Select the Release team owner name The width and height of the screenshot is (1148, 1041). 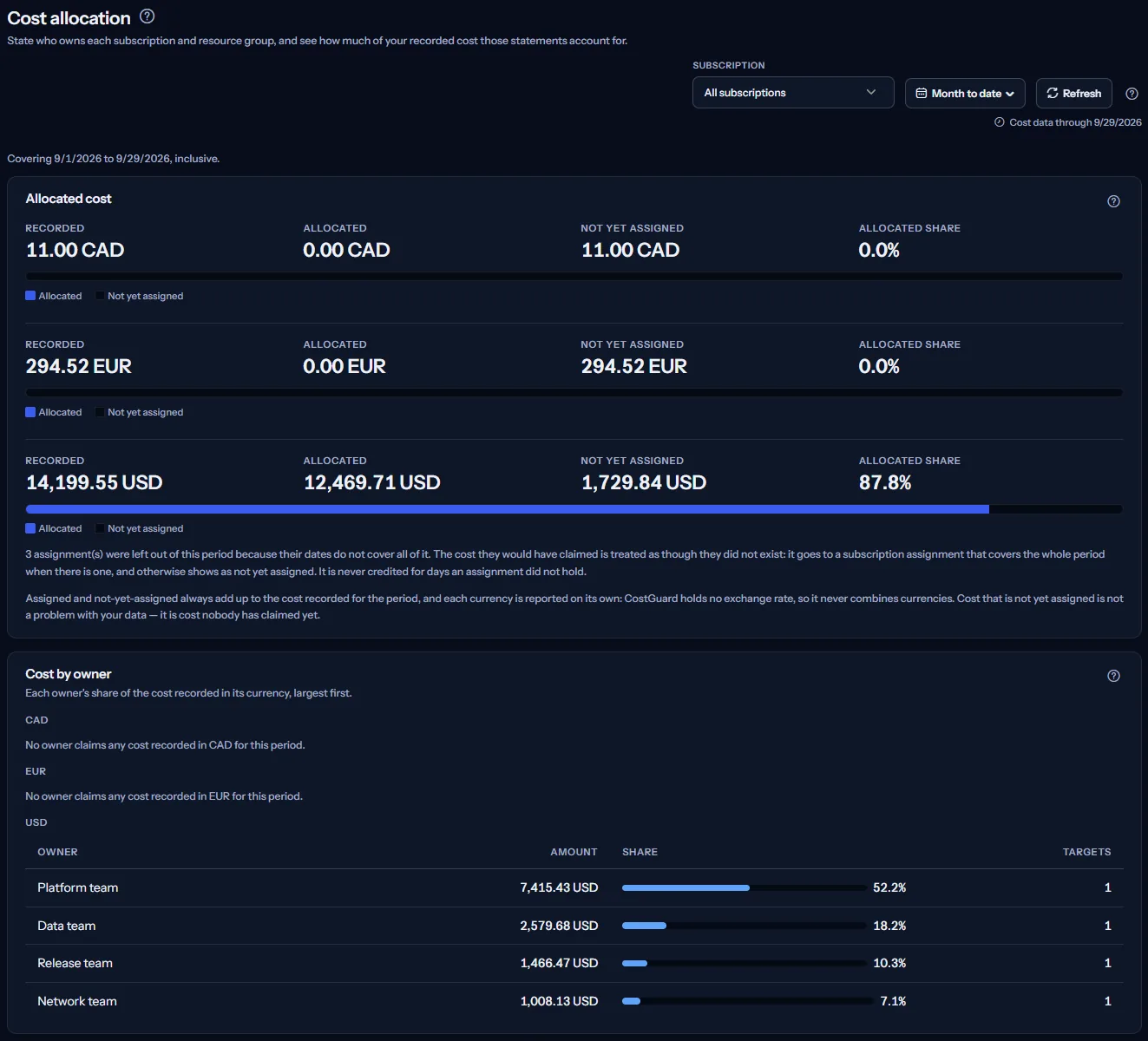click(x=75, y=963)
